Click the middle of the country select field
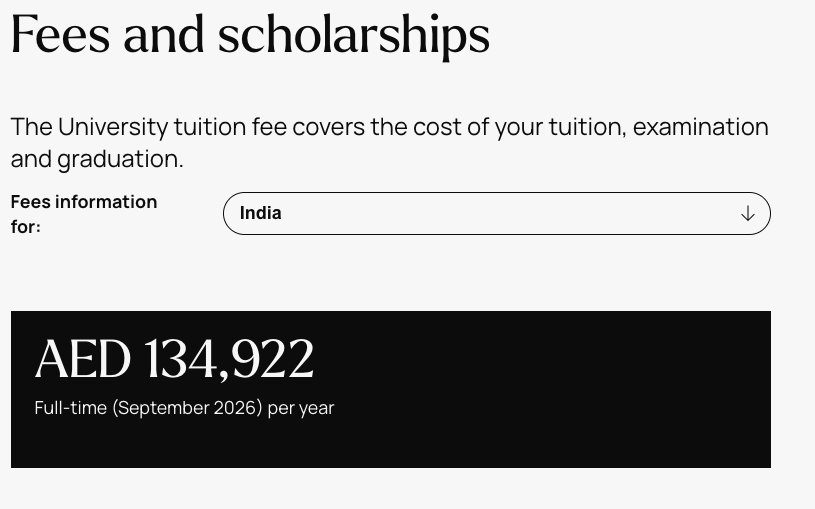 [496, 214]
